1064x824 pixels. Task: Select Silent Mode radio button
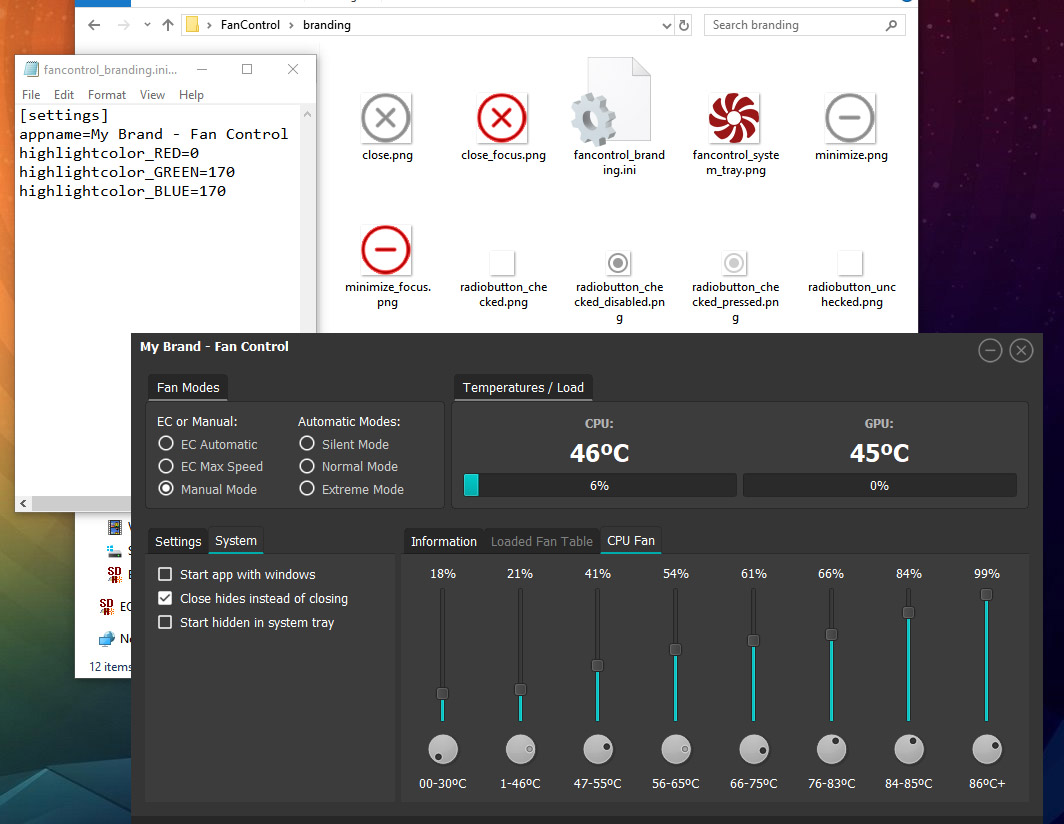point(307,444)
